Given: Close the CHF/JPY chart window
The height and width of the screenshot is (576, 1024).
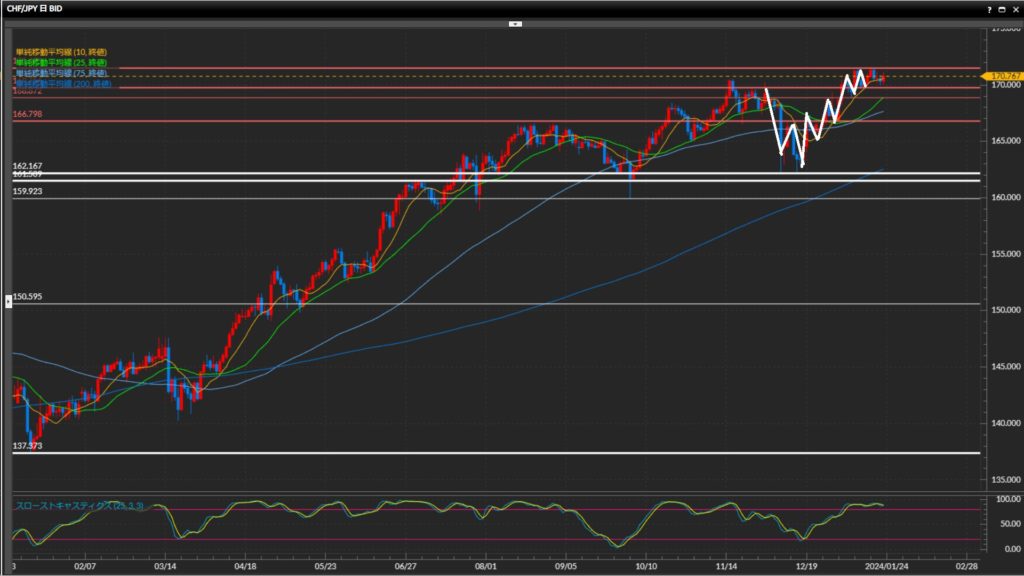Looking at the screenshot, I should (x=1015, y=7).
